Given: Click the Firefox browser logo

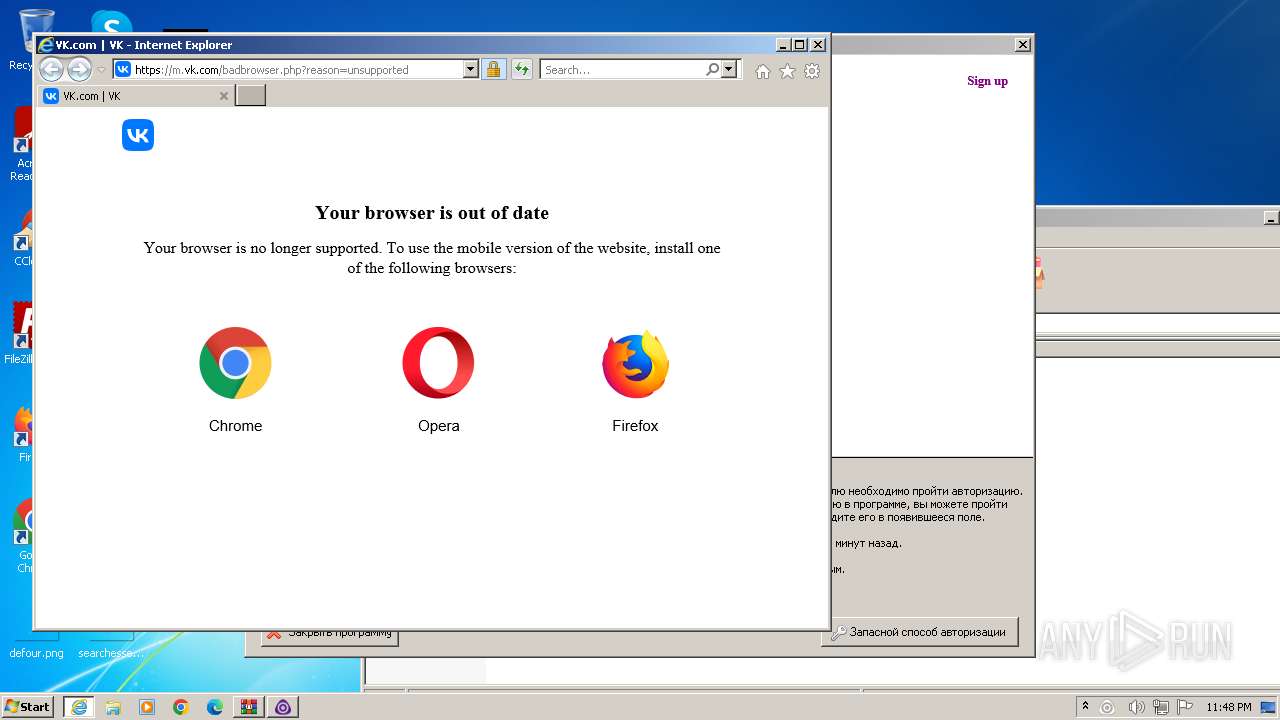Looking at the screenshot, I should (x=635, y=364).
